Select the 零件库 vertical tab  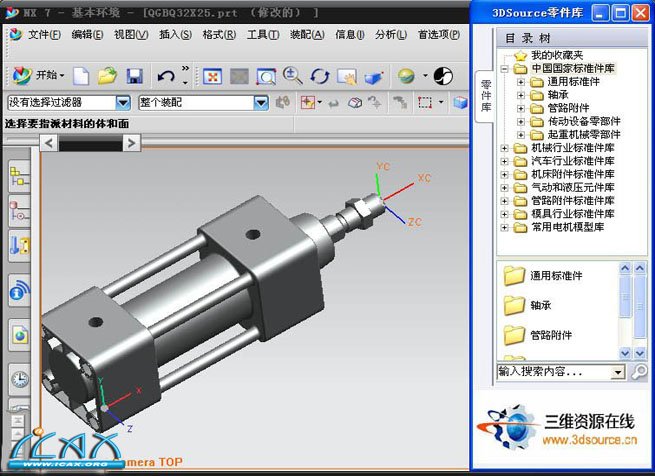[486, 93]
